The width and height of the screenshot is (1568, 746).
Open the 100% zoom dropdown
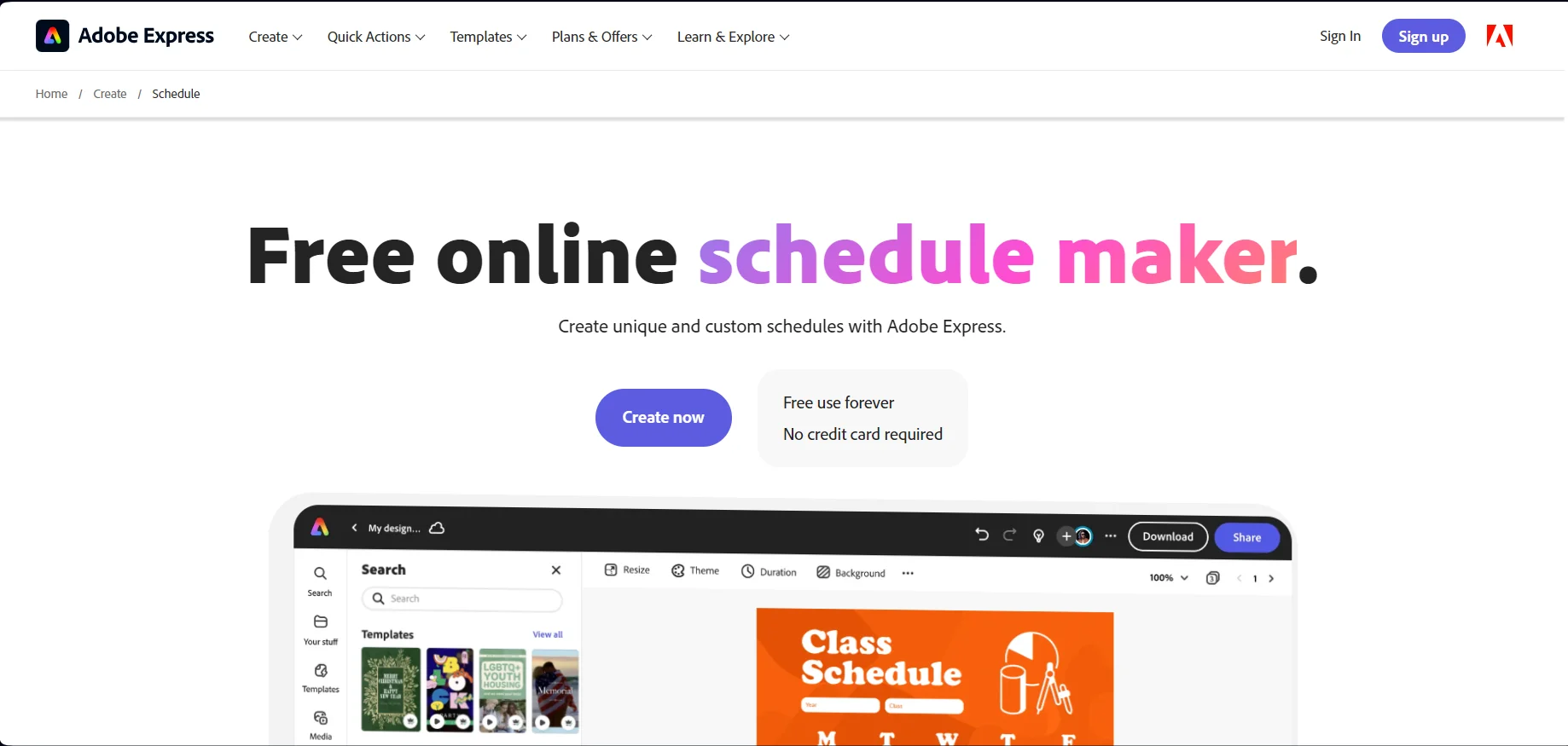(1169, 577)
